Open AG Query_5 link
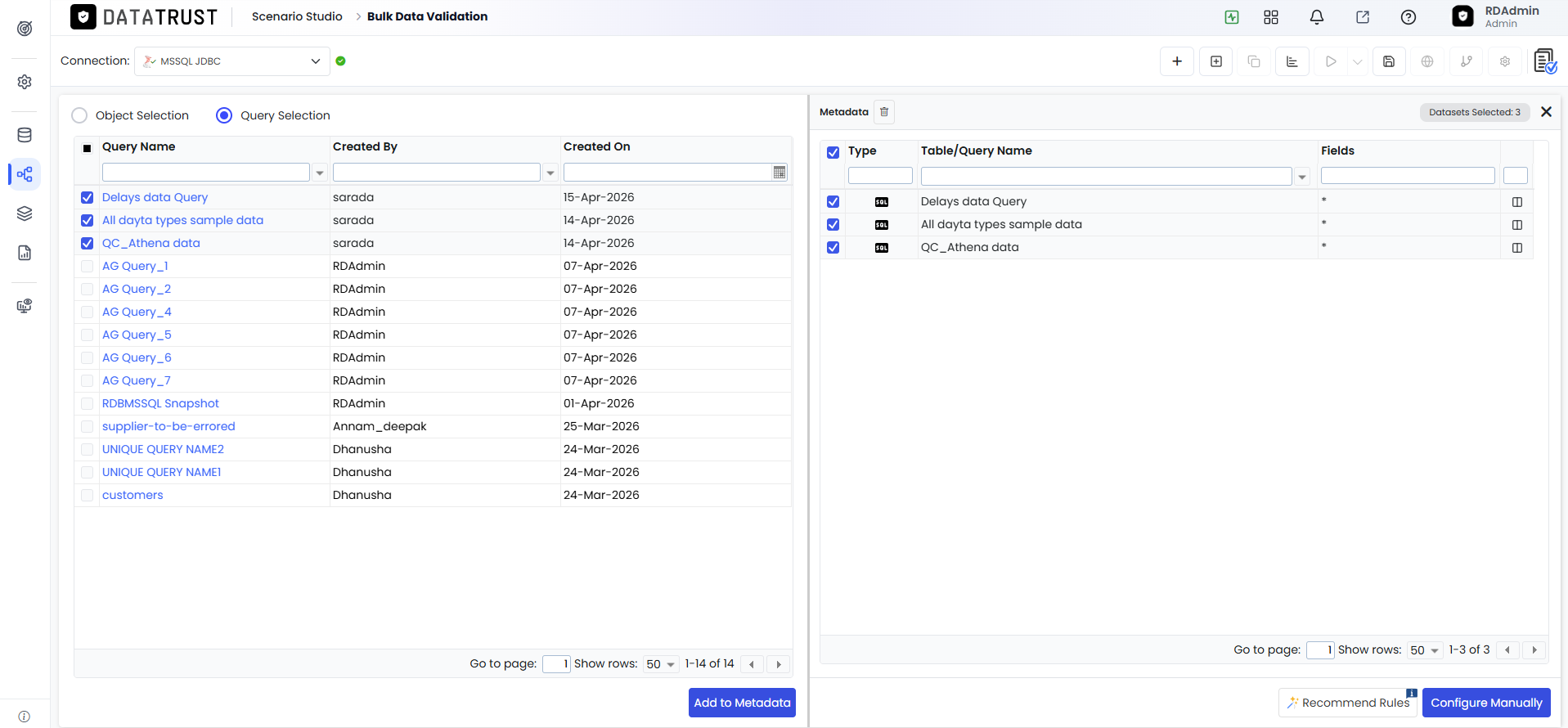1568x728 pixels. (137, 335)
